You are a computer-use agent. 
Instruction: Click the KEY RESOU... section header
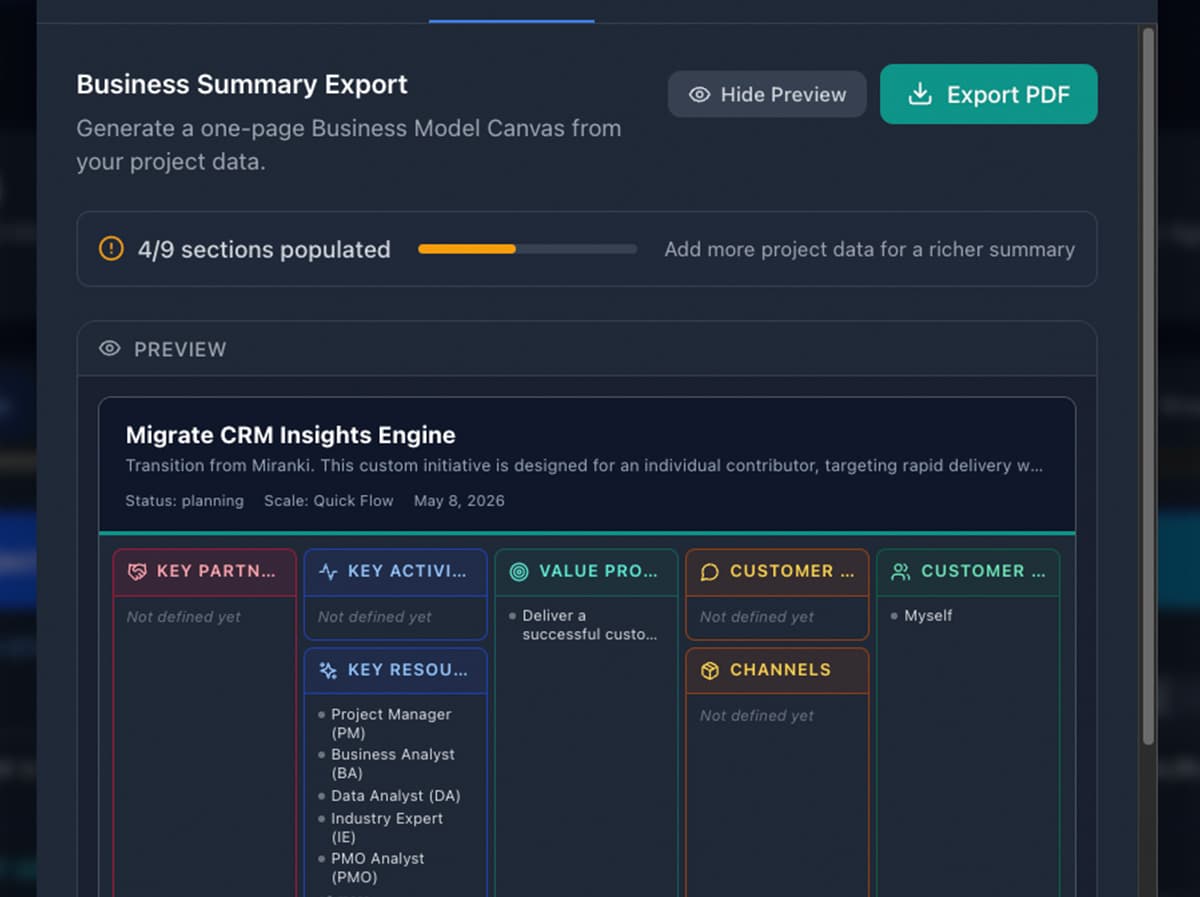click(x=396, y=670)
